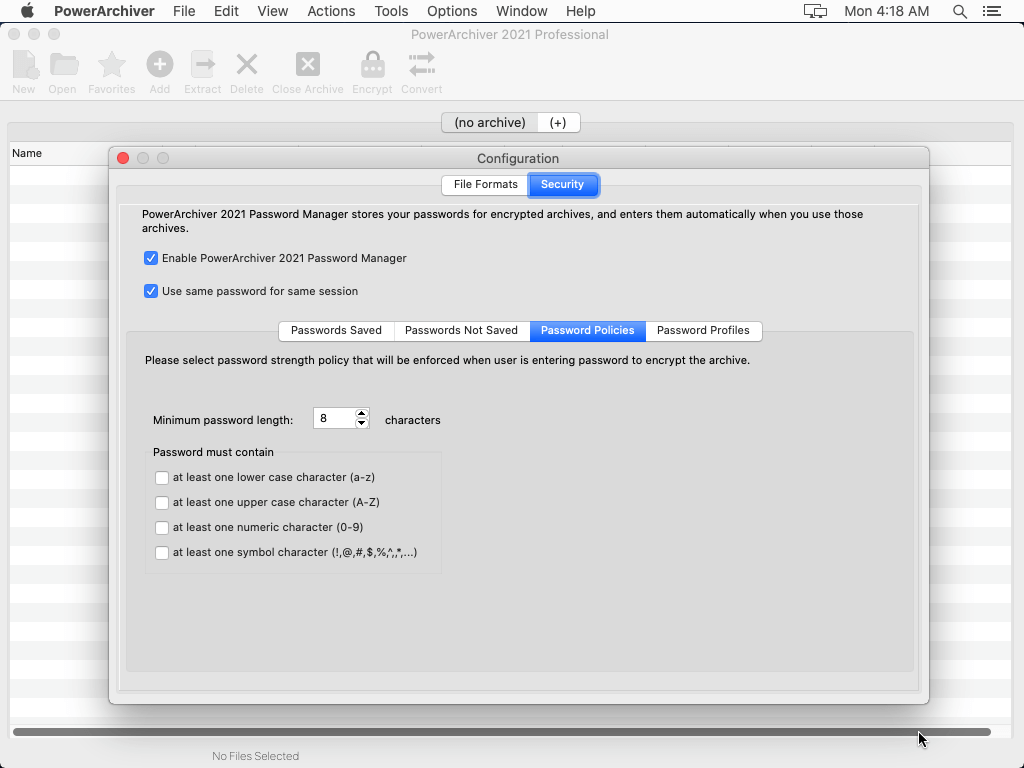Require at least one lower case character
The height and width of the screenshot is (768, 1024).
[162, 478]
